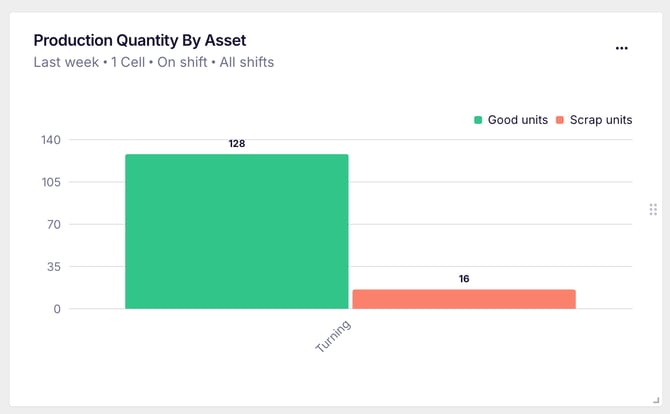The height and width of the screenshot is (414, 670).
Task: Click the On shift filter text
Action: click(x=182, y=62)
